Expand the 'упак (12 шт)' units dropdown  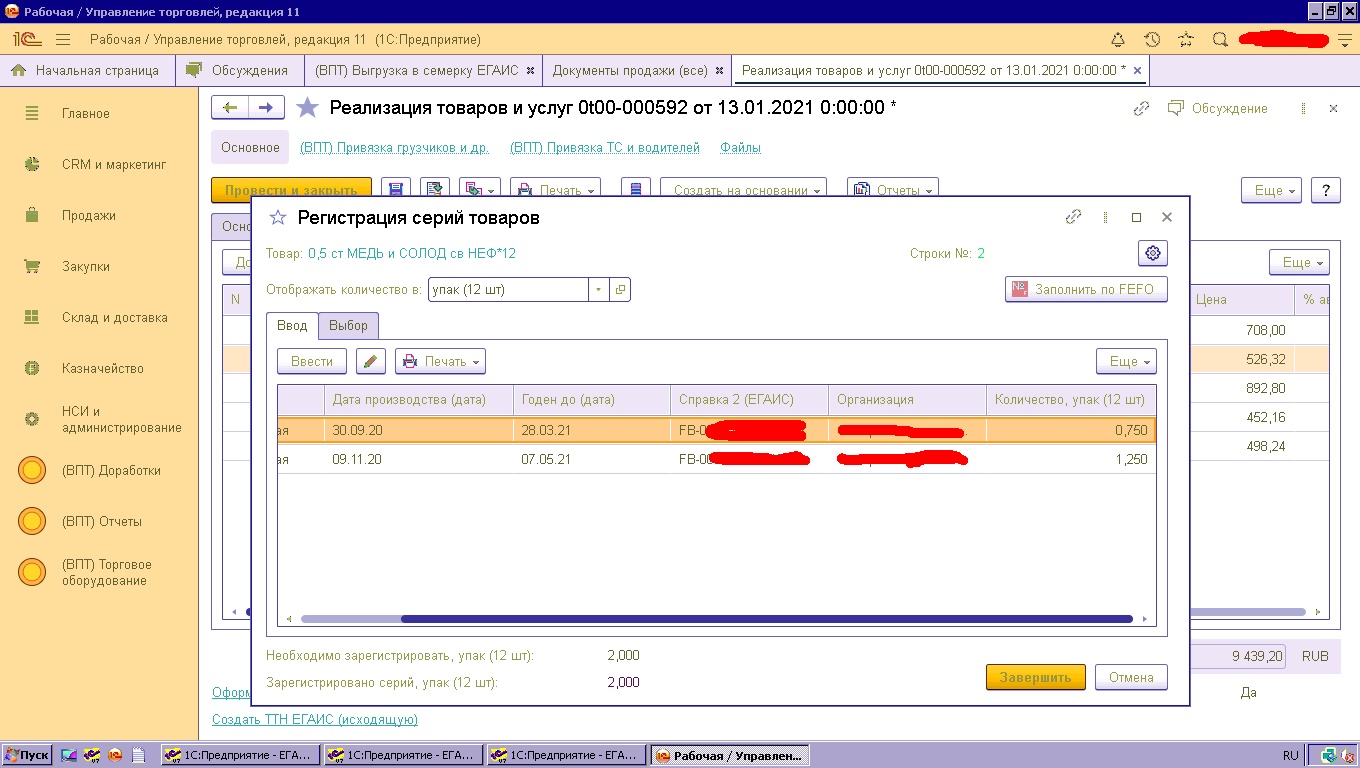pyautogui.click(x=598, y=290)
